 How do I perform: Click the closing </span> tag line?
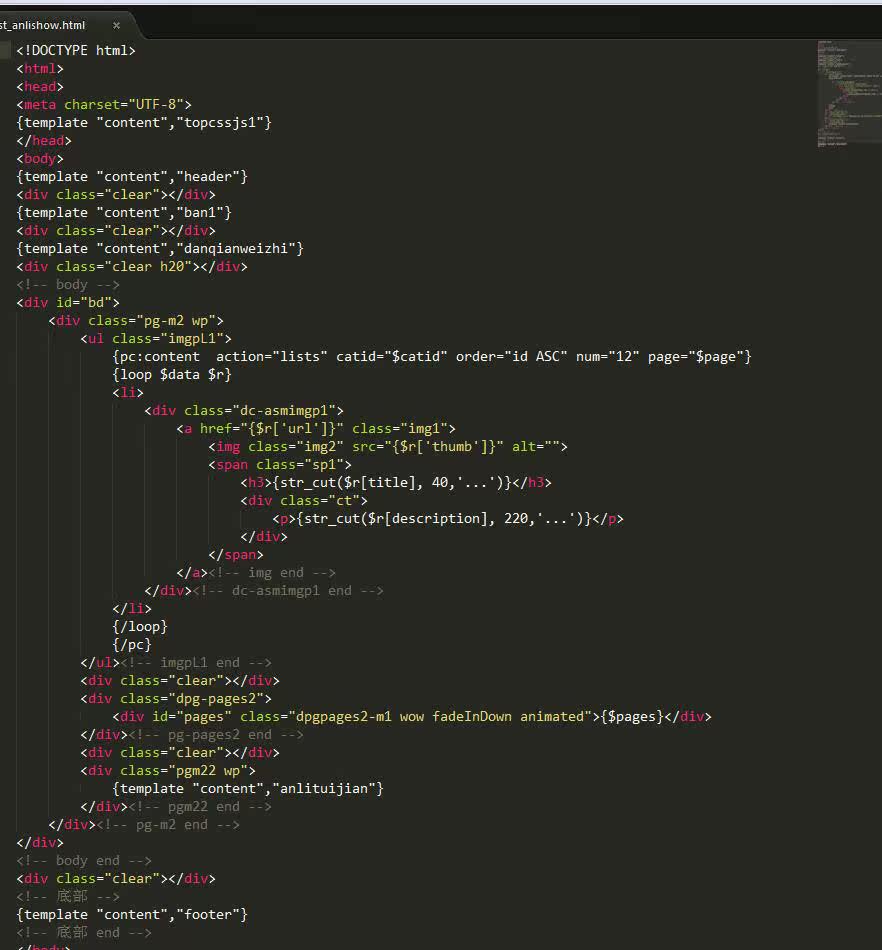[x=236, y=555]
